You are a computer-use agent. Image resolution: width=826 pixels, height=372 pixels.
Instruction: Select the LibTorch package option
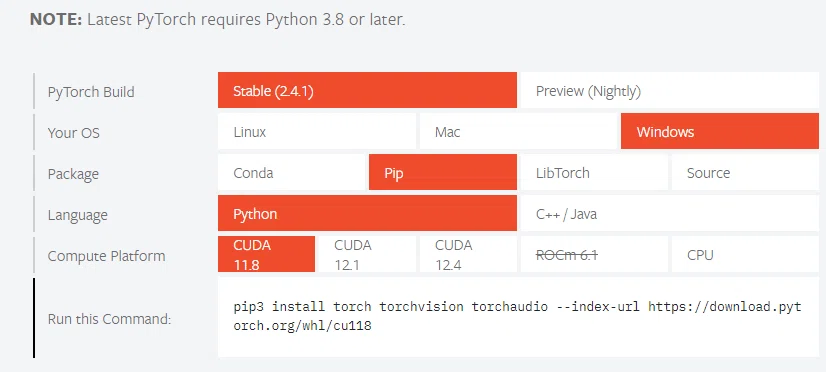point(594,172)
